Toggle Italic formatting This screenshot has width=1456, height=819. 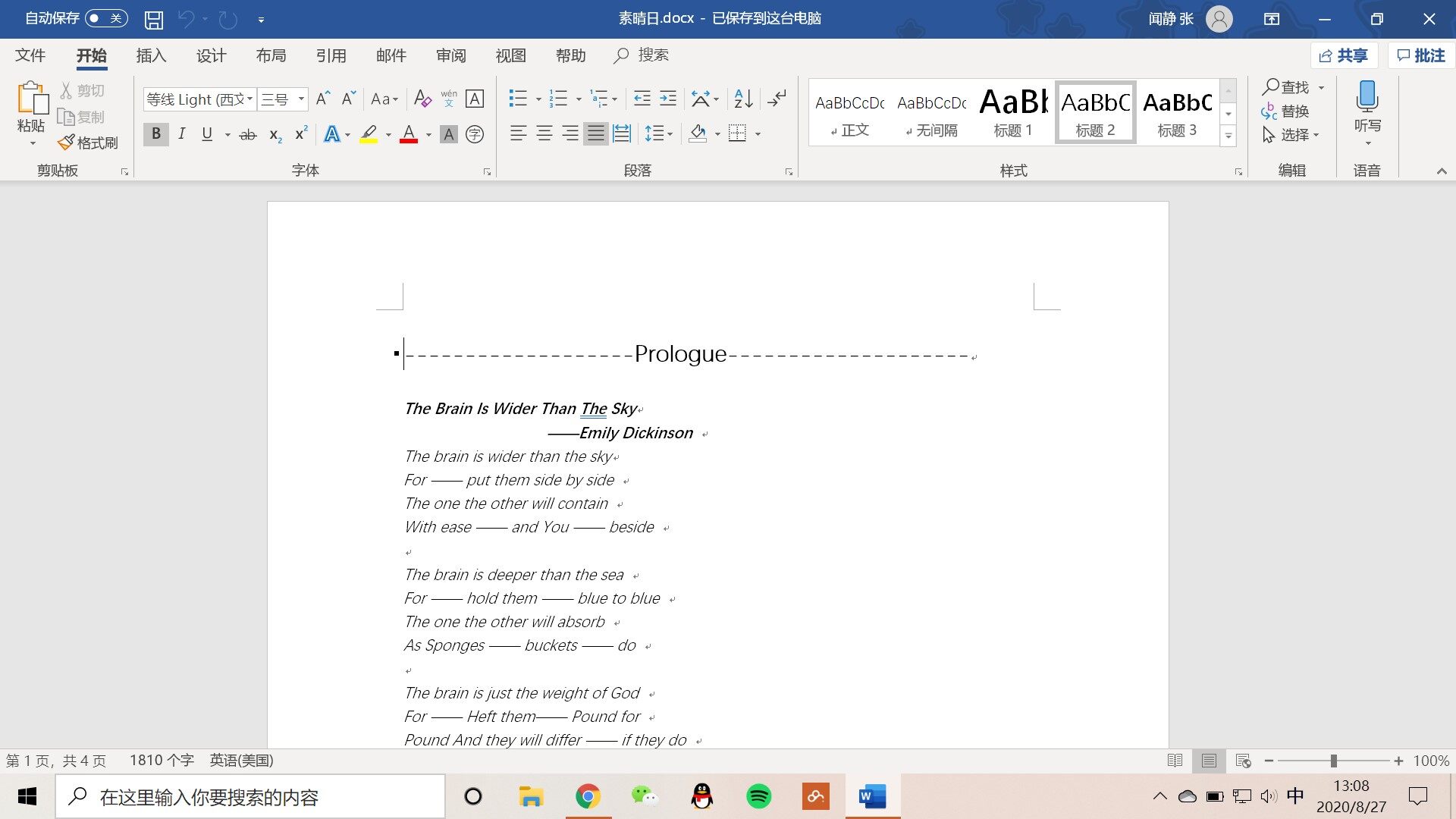[x=181, y=134]
